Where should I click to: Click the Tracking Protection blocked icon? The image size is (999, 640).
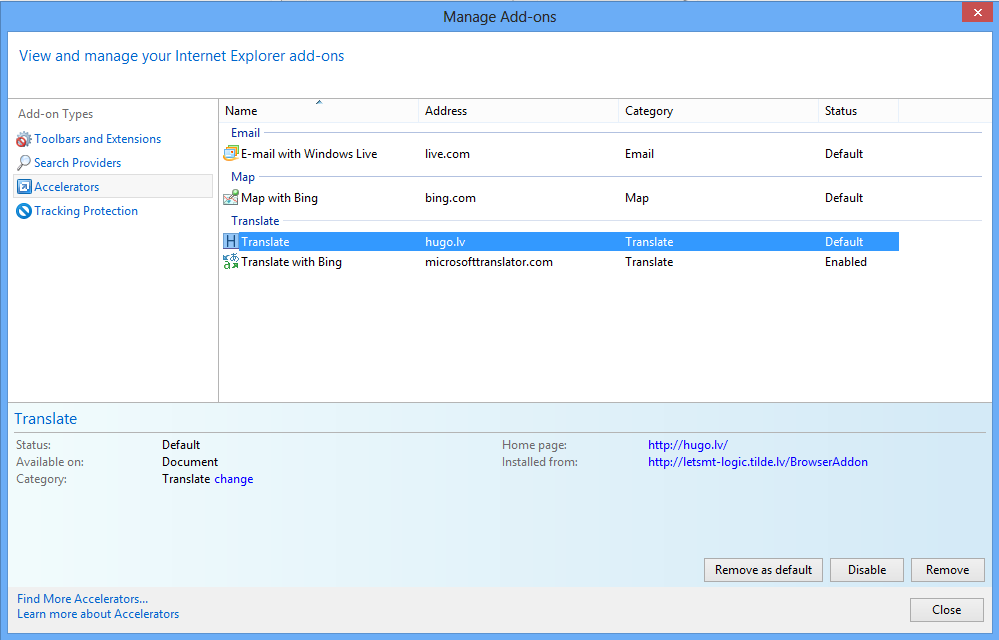point(24,211)
